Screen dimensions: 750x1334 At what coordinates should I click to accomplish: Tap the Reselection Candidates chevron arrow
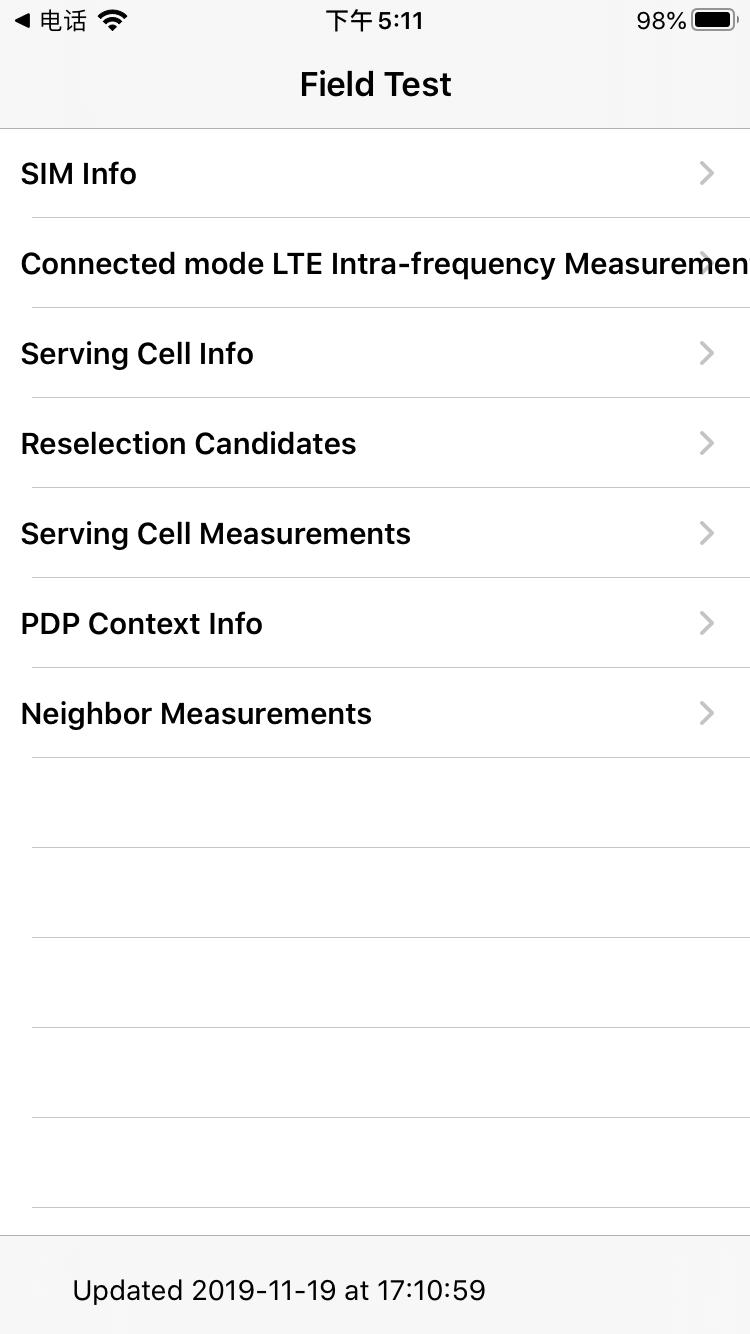click(707, 443)
